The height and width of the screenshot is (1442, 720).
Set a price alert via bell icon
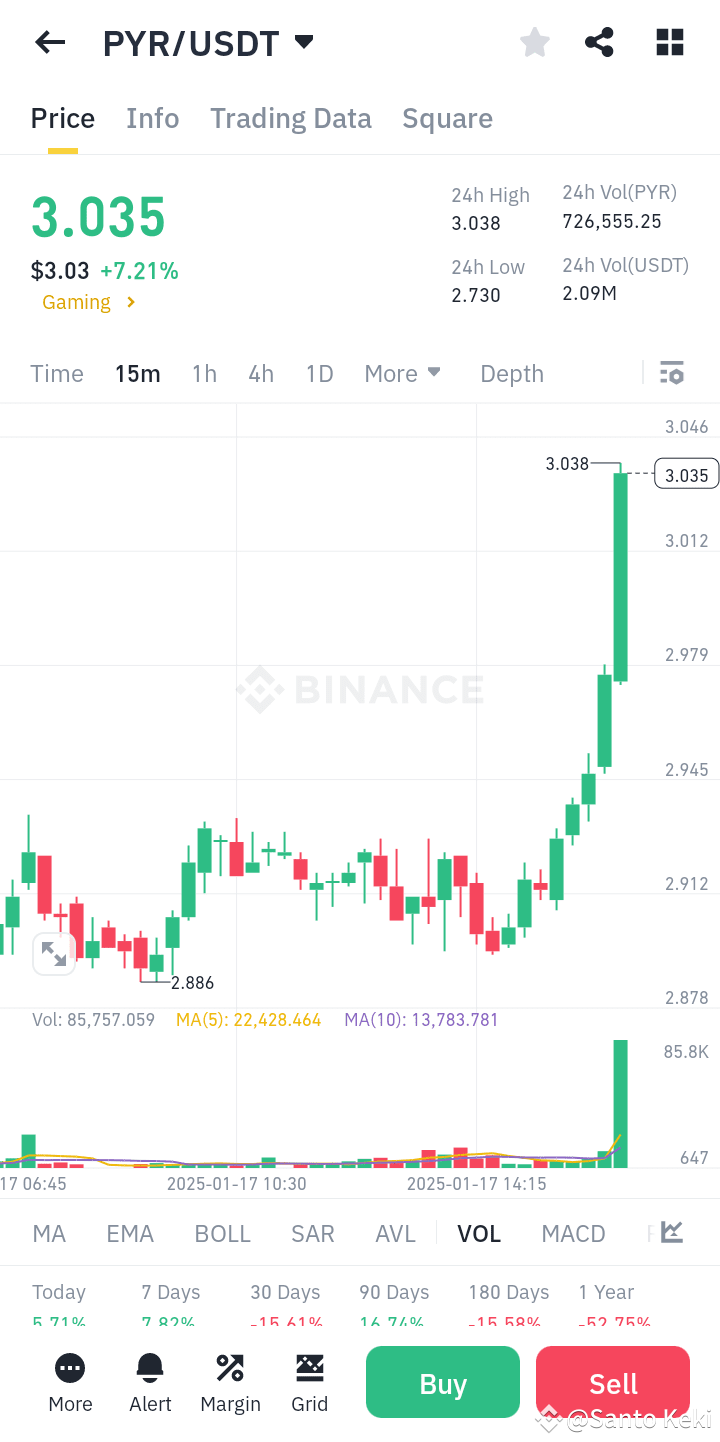(150, 1382)
